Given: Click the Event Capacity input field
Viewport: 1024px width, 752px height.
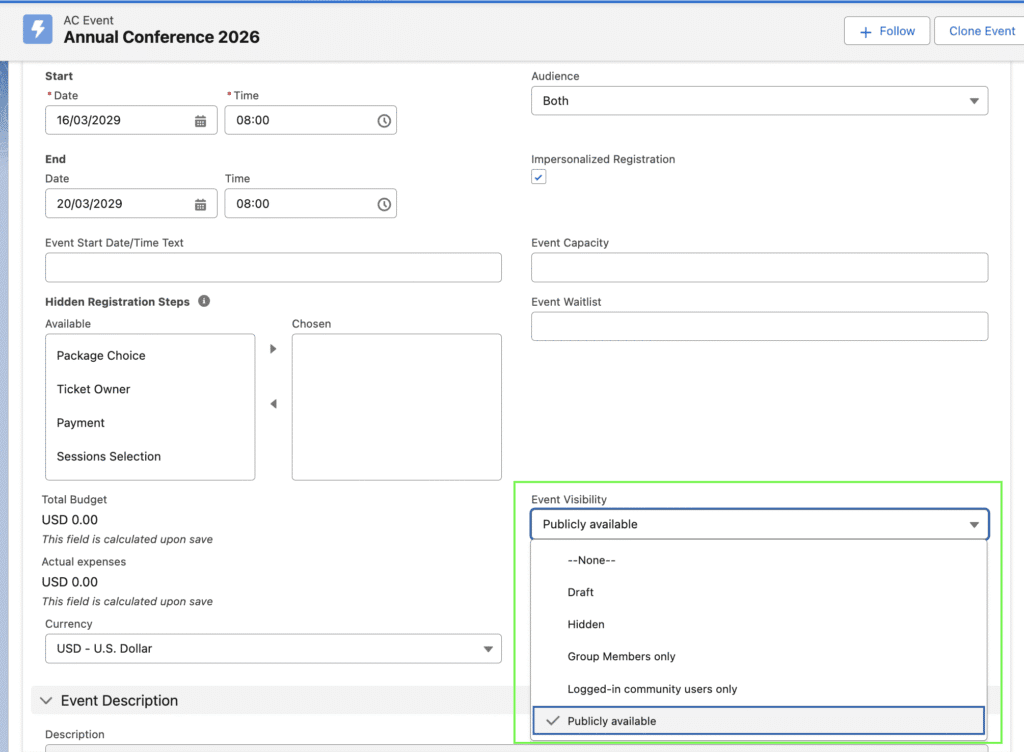Looking at the screenshot, I should (x=758, y=268).
